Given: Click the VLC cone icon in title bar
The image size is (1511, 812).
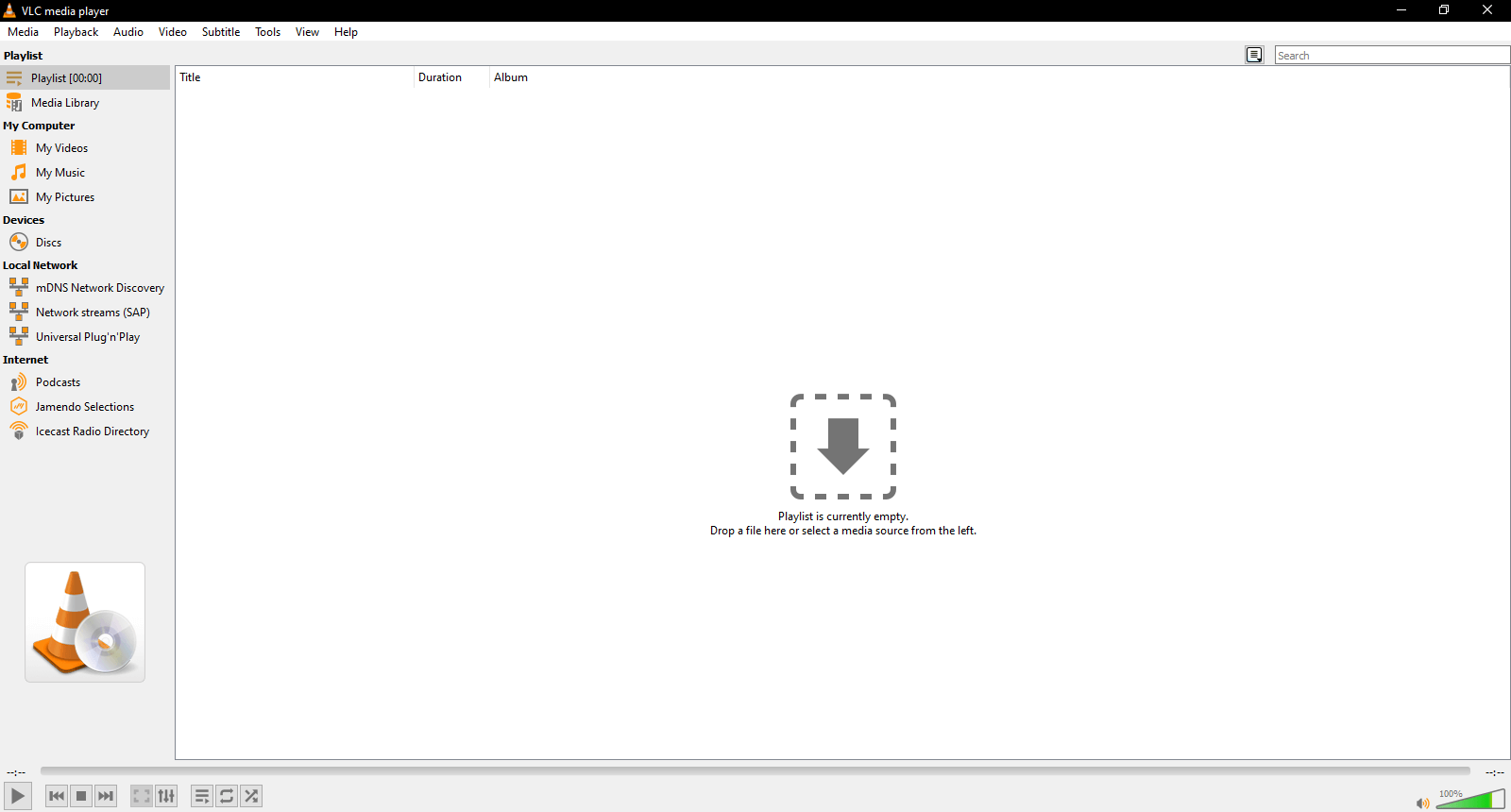Looking at the screenshot, I should click(x=9, y=10).
